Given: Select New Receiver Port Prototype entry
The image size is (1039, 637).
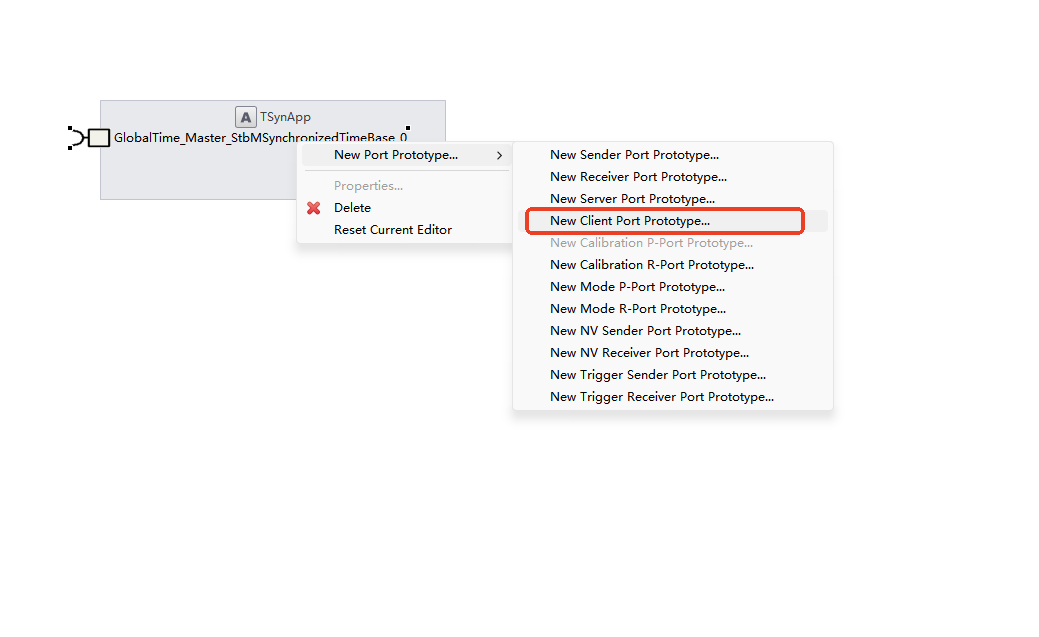Looking at the screenshot, I should click(x=638, y=177).
